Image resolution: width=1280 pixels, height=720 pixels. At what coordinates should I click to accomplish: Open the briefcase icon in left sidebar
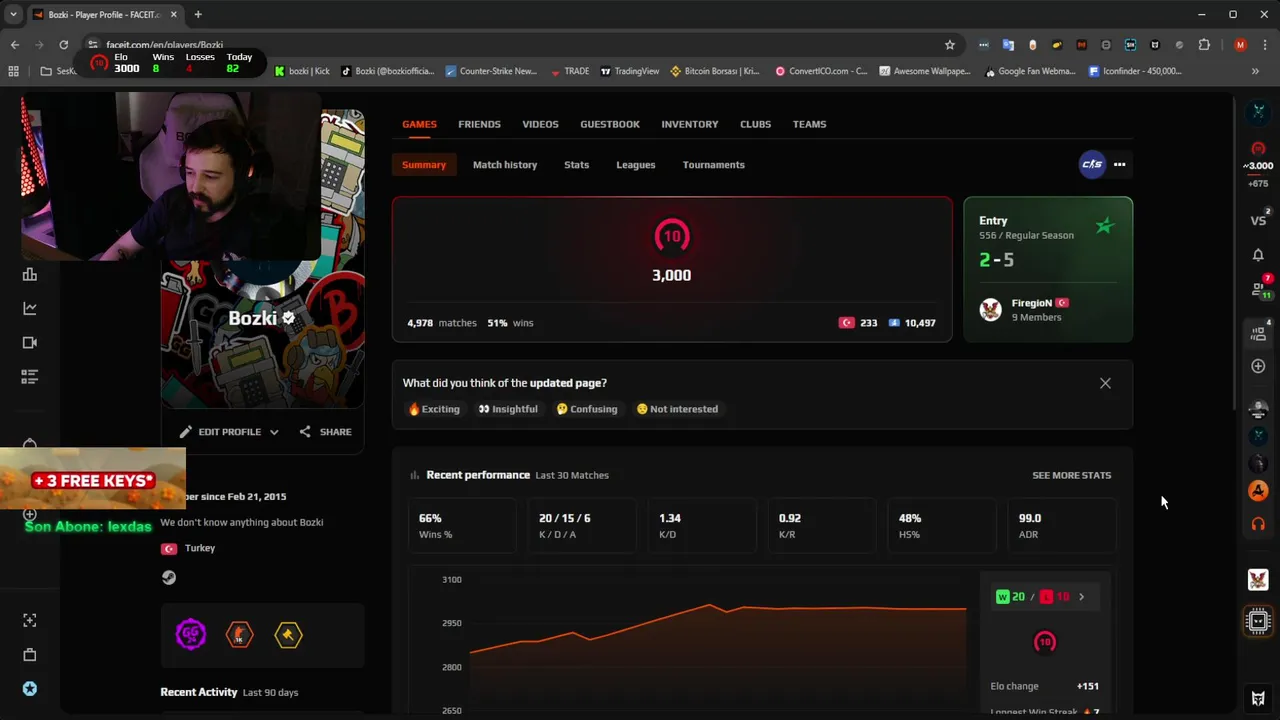(x=30, y=655)
